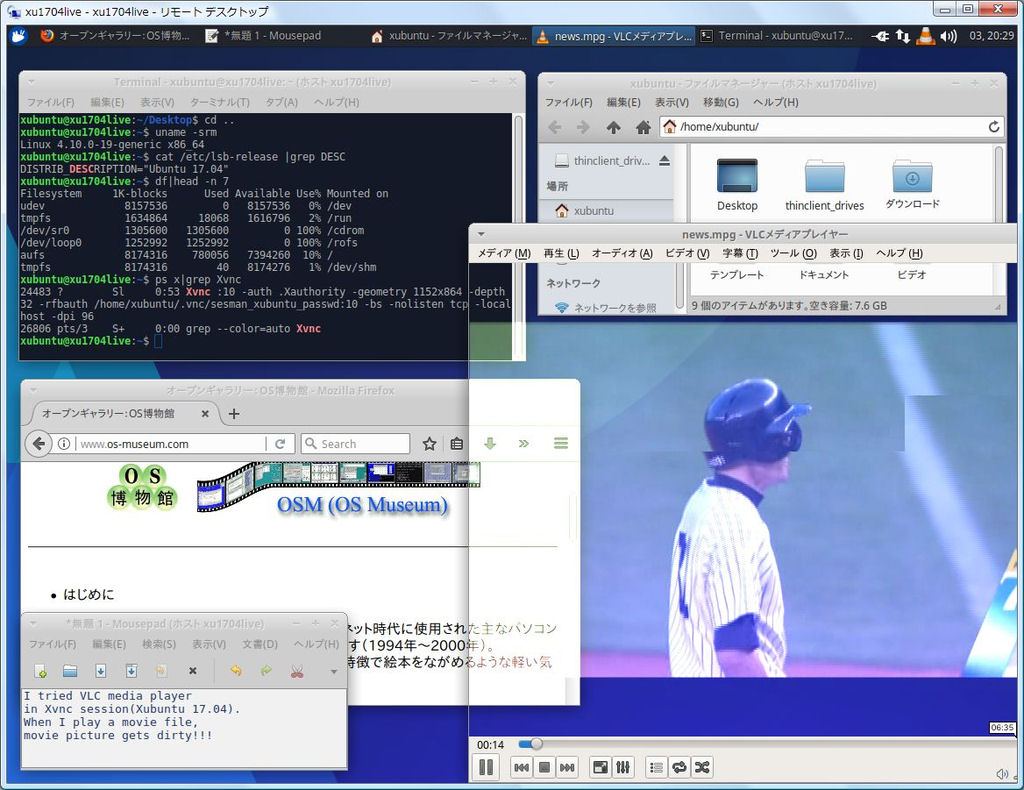Skip to previous track in VLC
Viewport: 1024px width, 790px height.
click(x=521, y=767)
